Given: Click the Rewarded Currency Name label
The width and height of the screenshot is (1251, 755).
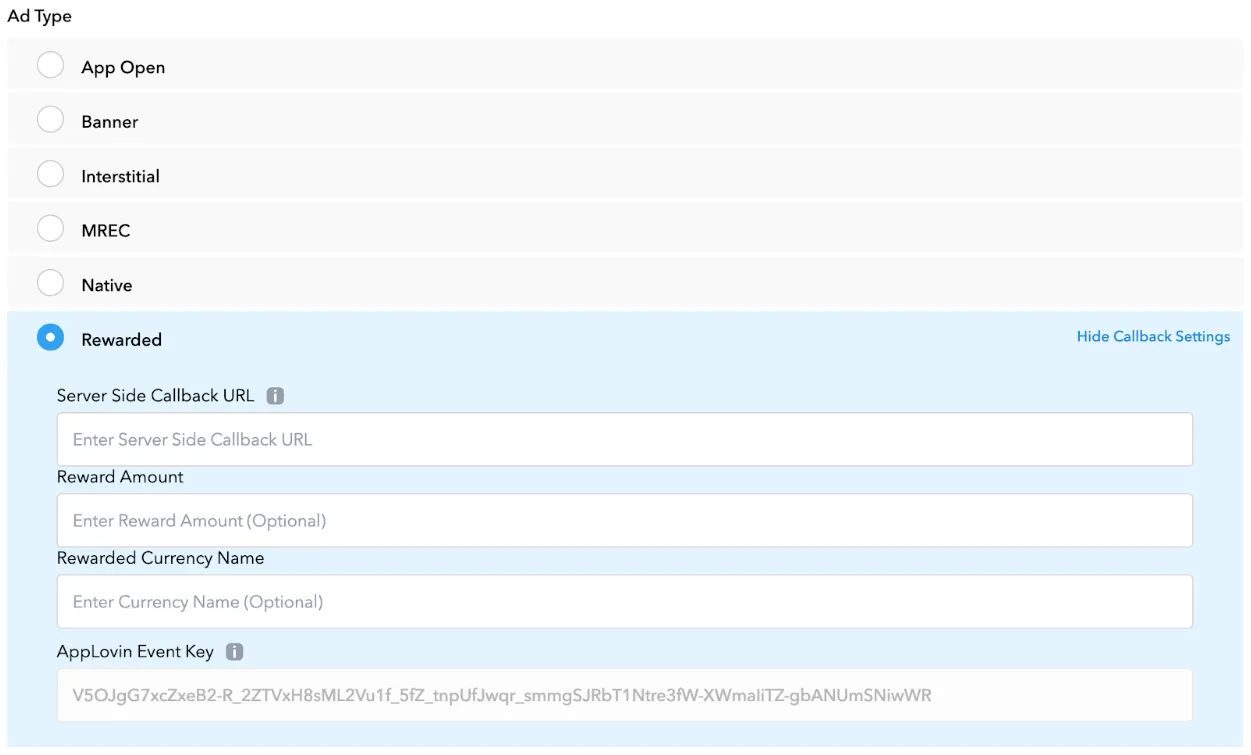Looking at the screenshot, I should [161, 558].
